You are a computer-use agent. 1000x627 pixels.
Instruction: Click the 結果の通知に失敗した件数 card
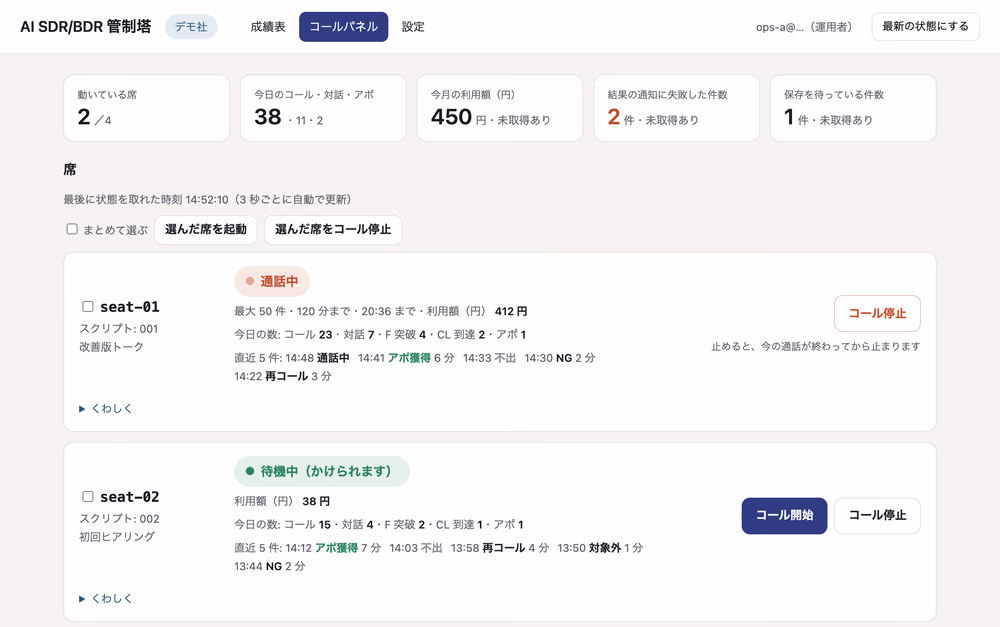coord(677,108)
